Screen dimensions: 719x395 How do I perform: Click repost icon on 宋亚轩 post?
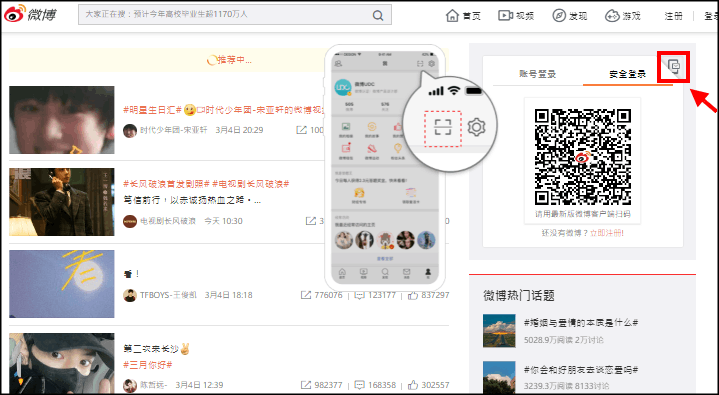click(x=301, y=130)
